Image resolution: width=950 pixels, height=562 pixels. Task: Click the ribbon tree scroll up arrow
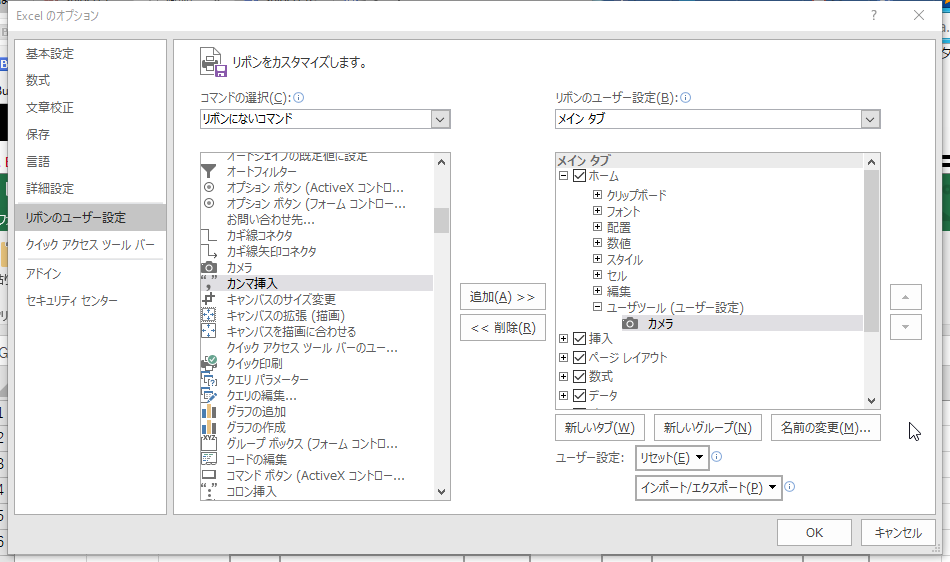(x=871, y=162)
